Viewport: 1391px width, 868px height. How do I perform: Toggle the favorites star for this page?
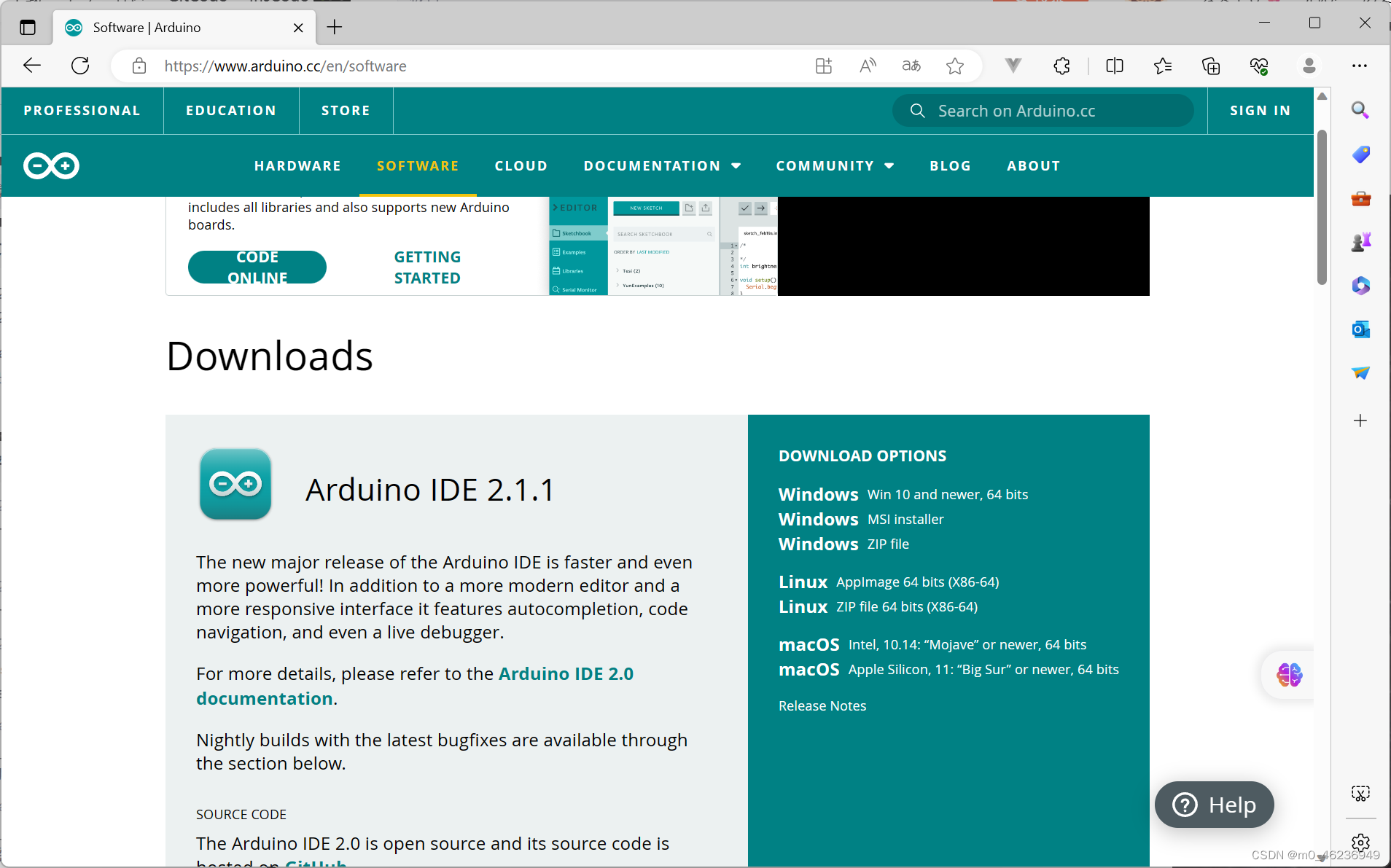(x=956, y=66)
